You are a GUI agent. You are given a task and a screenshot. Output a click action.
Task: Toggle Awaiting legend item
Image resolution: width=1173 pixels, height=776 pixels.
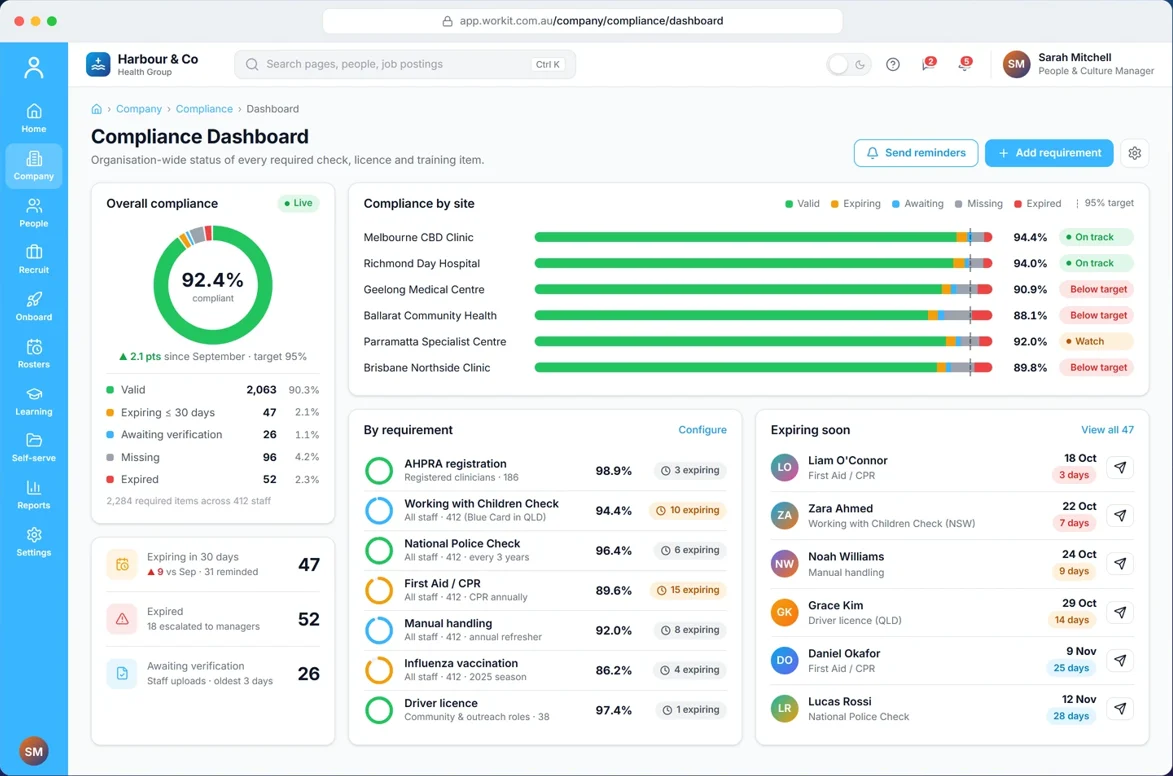pos(917,204)
